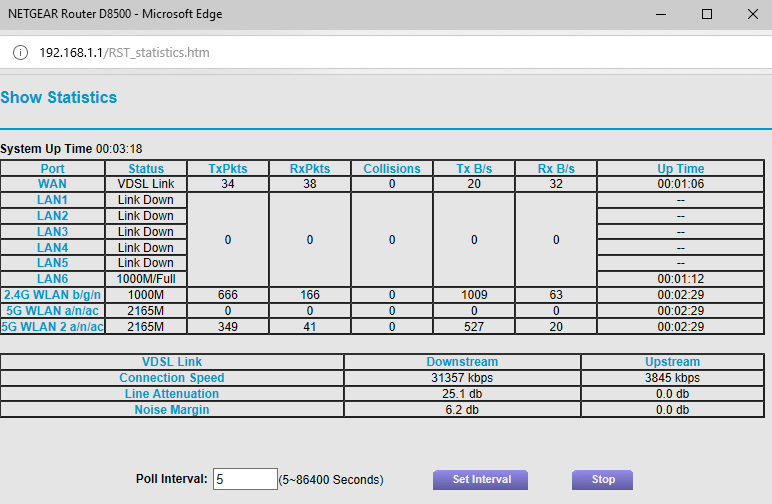Click the LAN1 port label
Image resolution: width=772 pixels, height=504 pixels.
52,200
